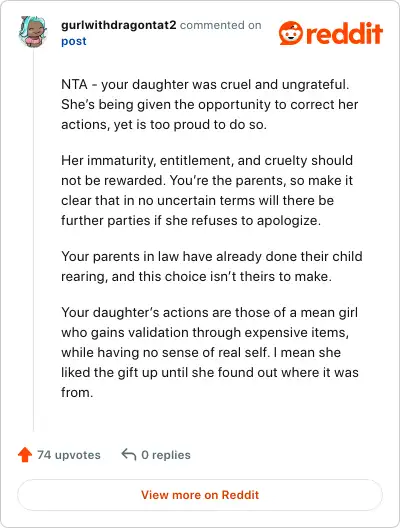Image resolution: width=400 pixels, height=528 pixels.
Task: Click the paragraph starting 'Your daughter's actions'
Action: (210, 352)
